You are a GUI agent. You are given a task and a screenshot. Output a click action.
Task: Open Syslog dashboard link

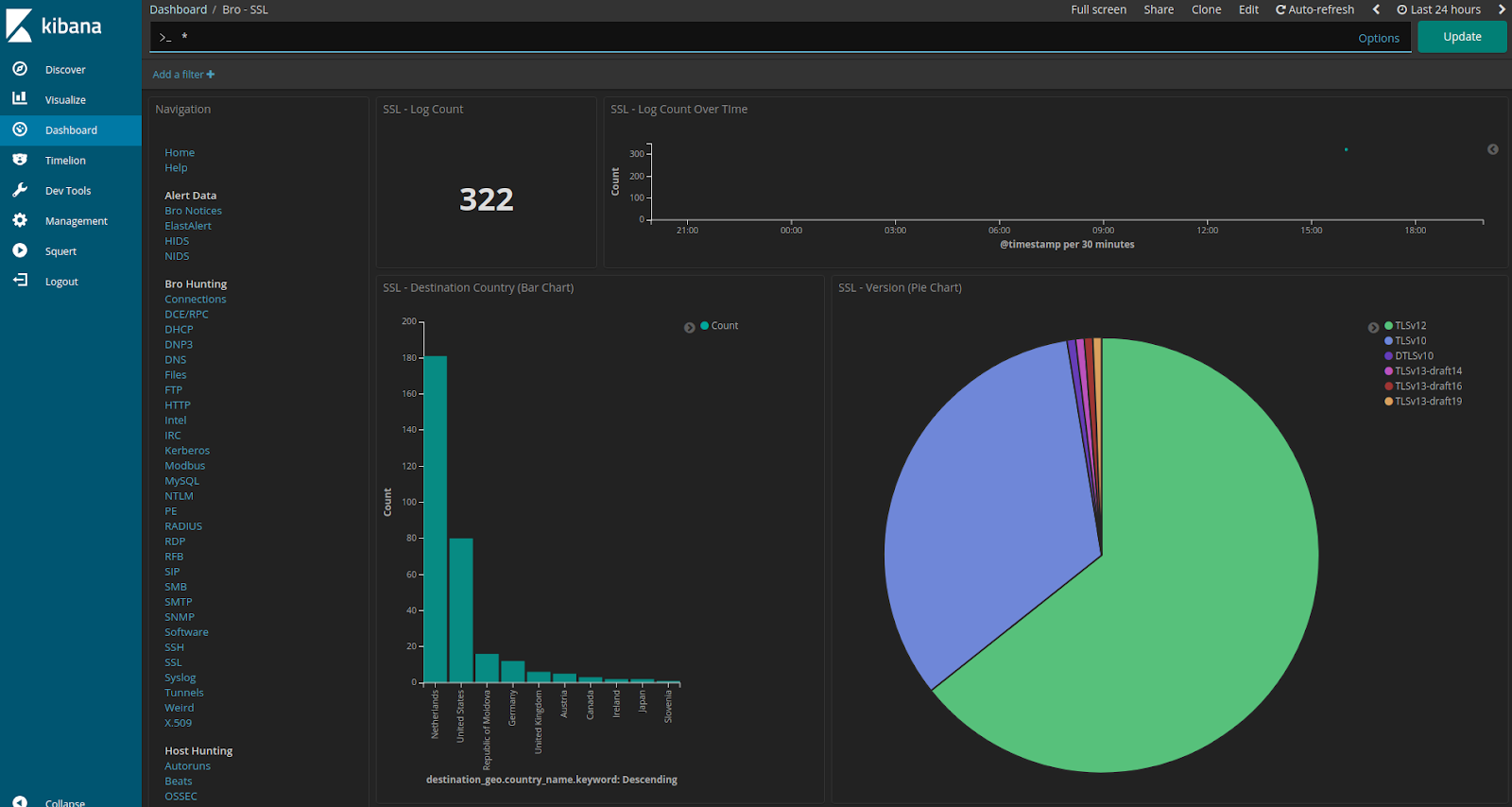click(180, 678)
